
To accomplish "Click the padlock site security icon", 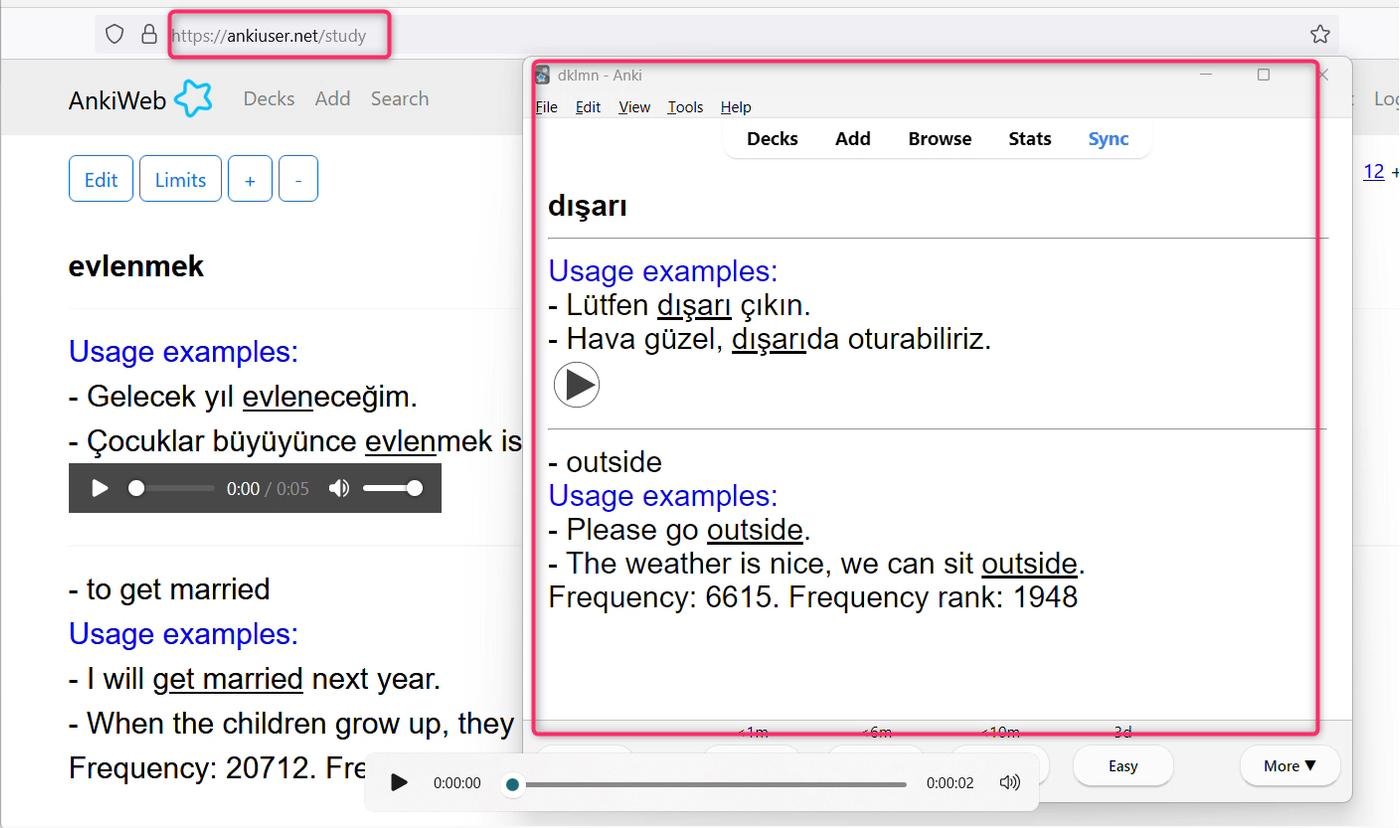I will (x=149, y=35).
